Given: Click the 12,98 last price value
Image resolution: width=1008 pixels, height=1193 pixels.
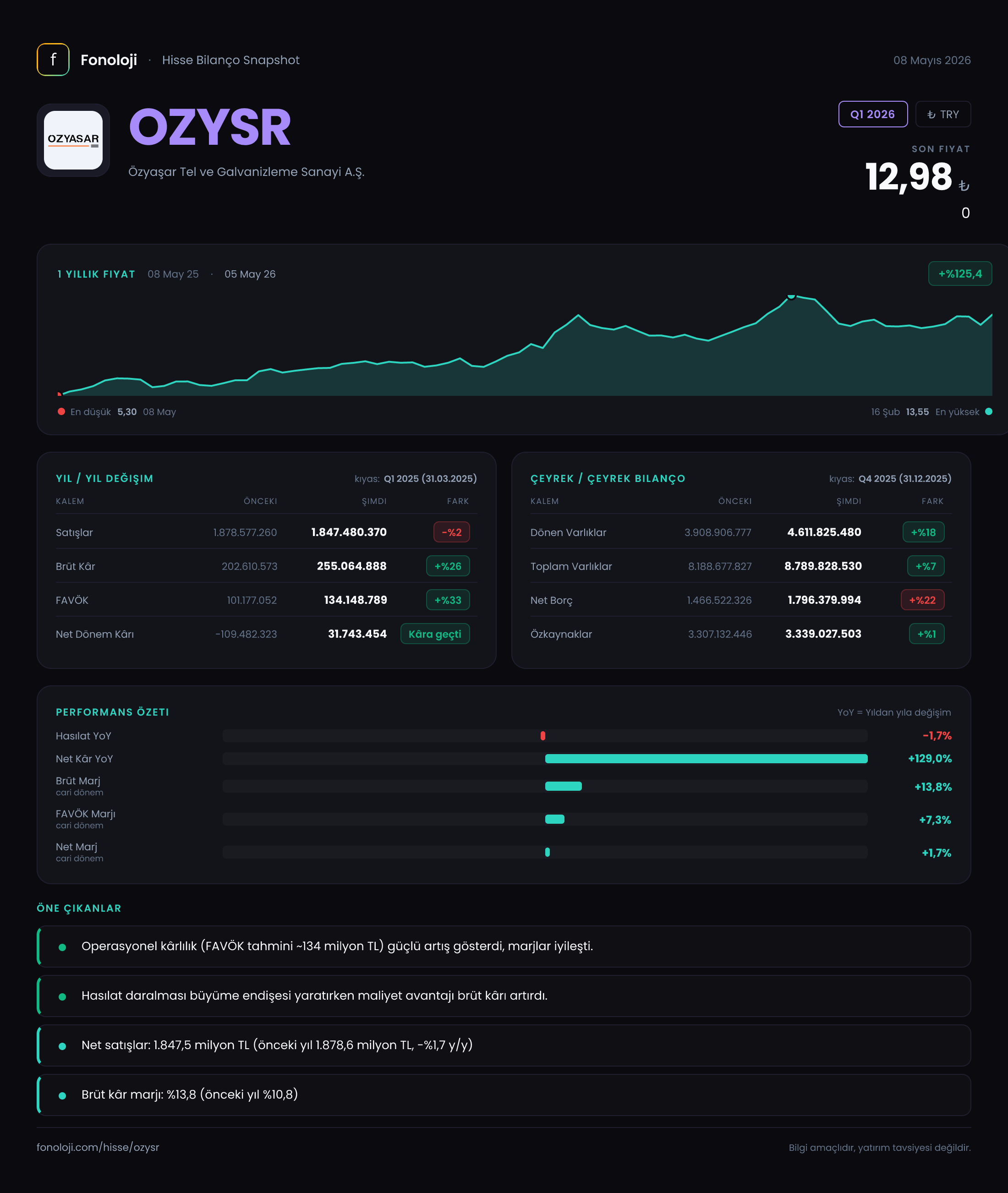Looking at the screenshot, I should pyautogui.click(x=909, y=176).
